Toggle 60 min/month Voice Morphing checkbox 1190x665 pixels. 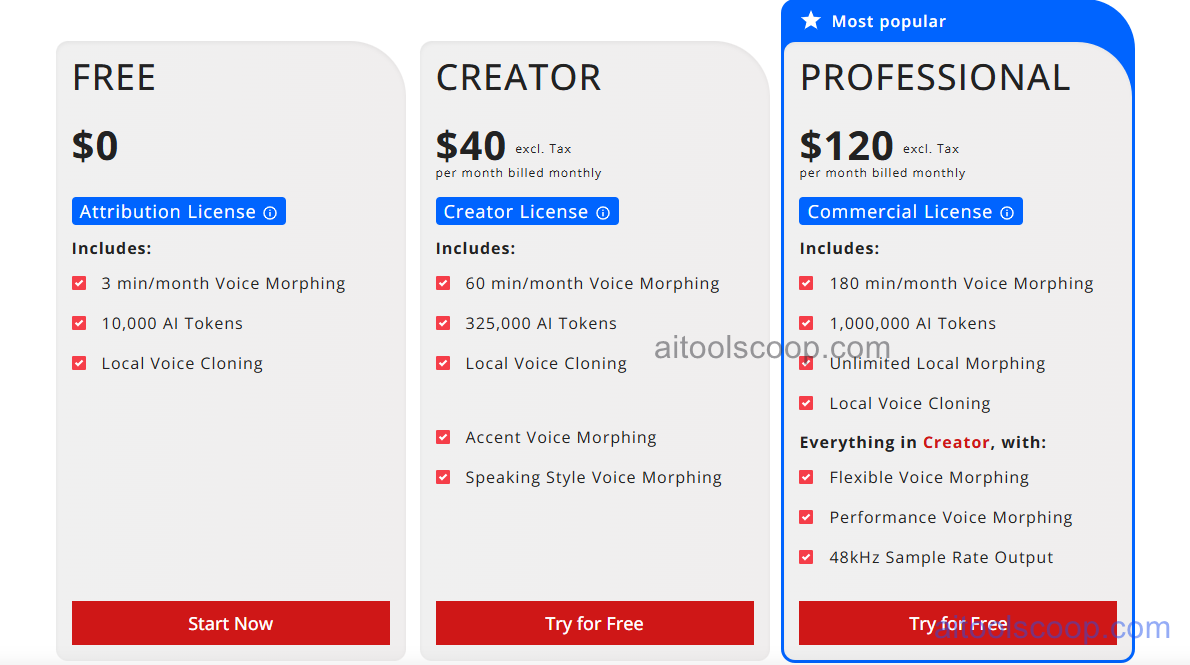coord(443,283)
